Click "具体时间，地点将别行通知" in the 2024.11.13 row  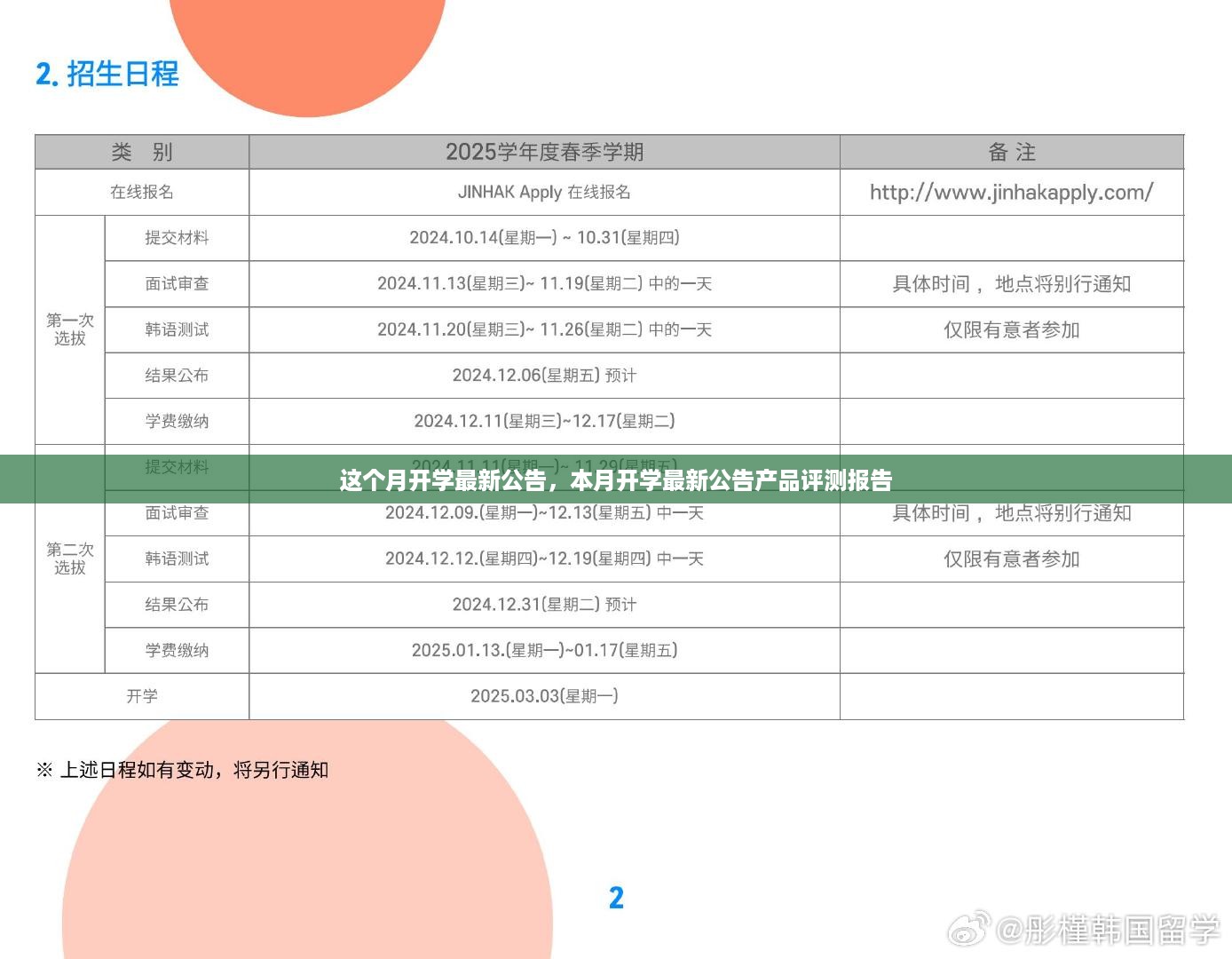(x=1012, y=284)
